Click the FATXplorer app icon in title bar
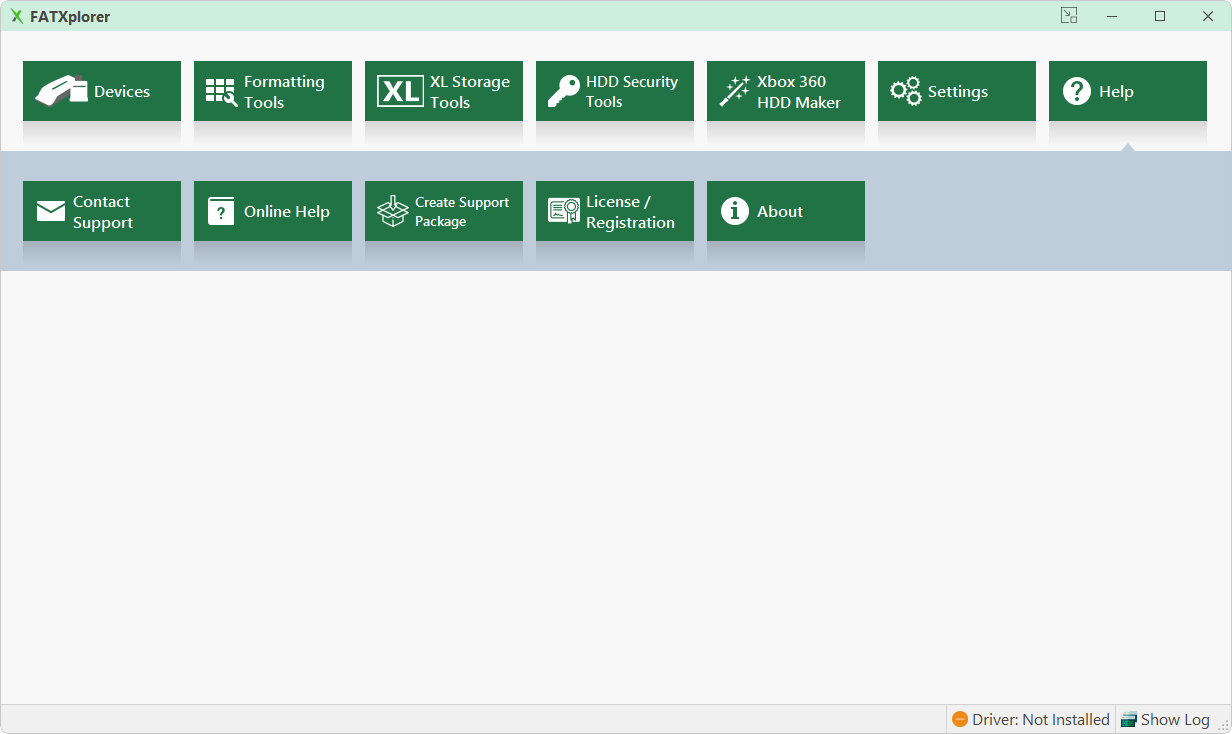The height and width of the screenshot is (734, 1232). (17, 16)
